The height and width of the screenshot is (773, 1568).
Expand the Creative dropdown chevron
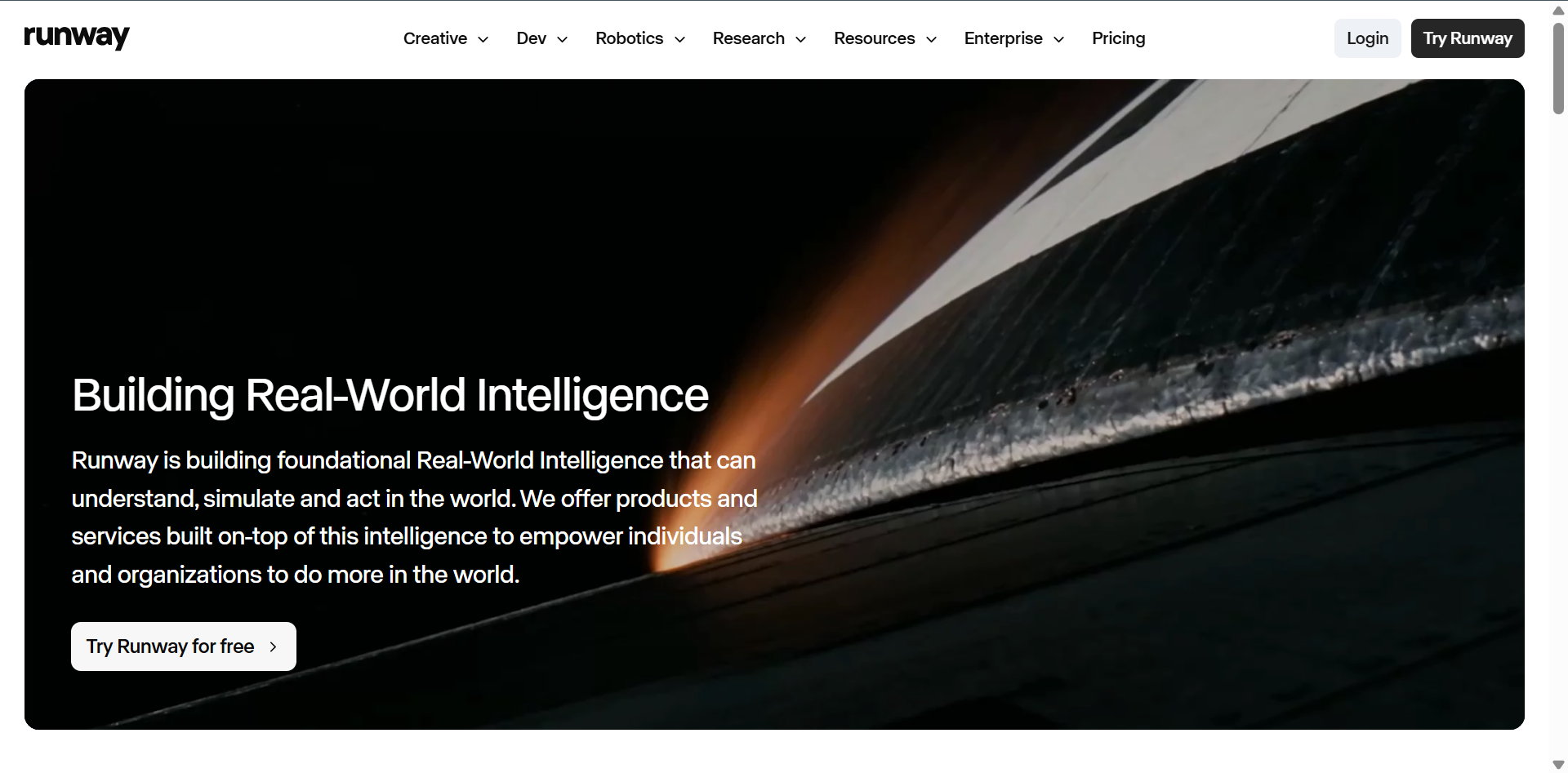tap(483, 39)
